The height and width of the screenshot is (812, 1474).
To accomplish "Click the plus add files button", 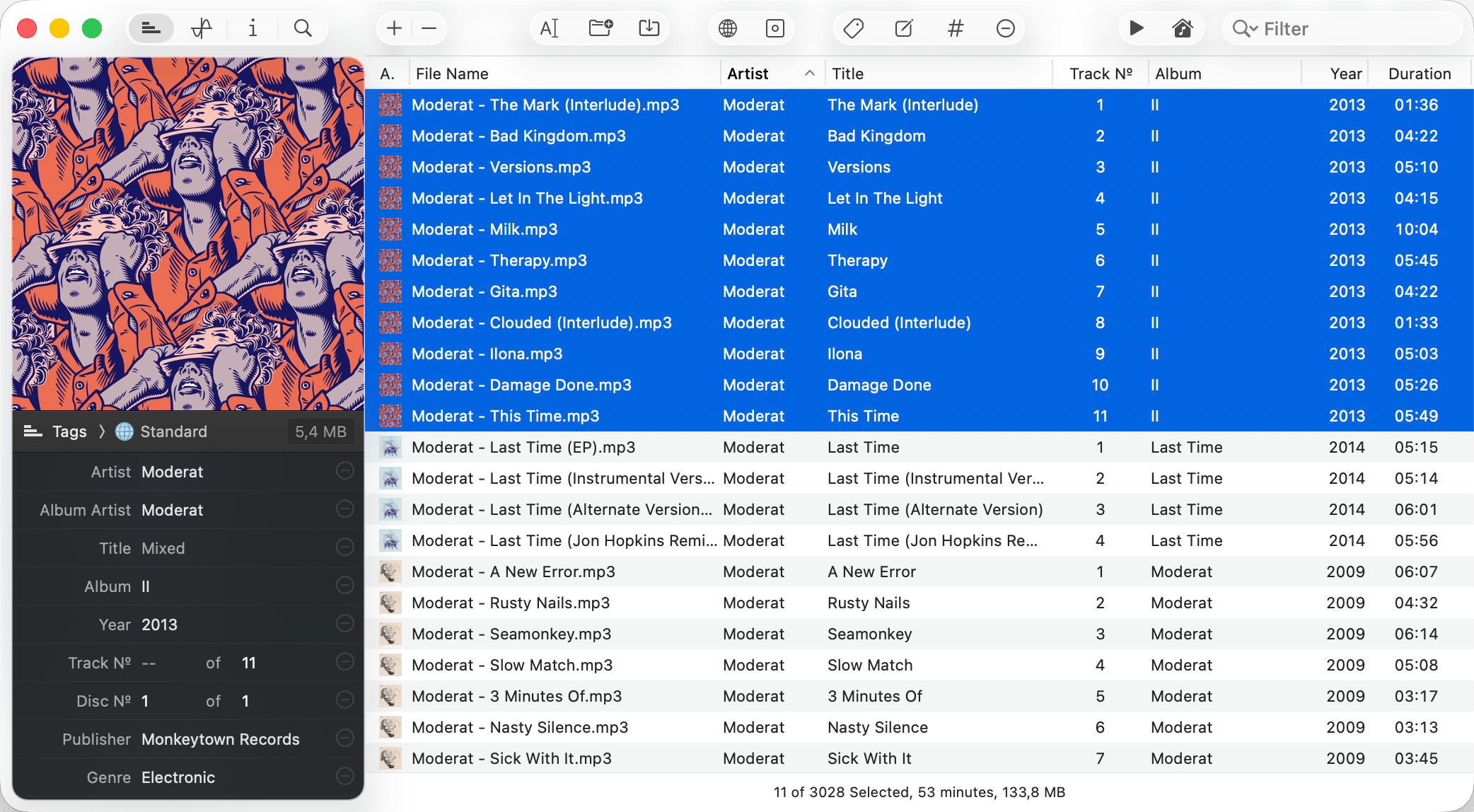I will (x=394, y=28).
